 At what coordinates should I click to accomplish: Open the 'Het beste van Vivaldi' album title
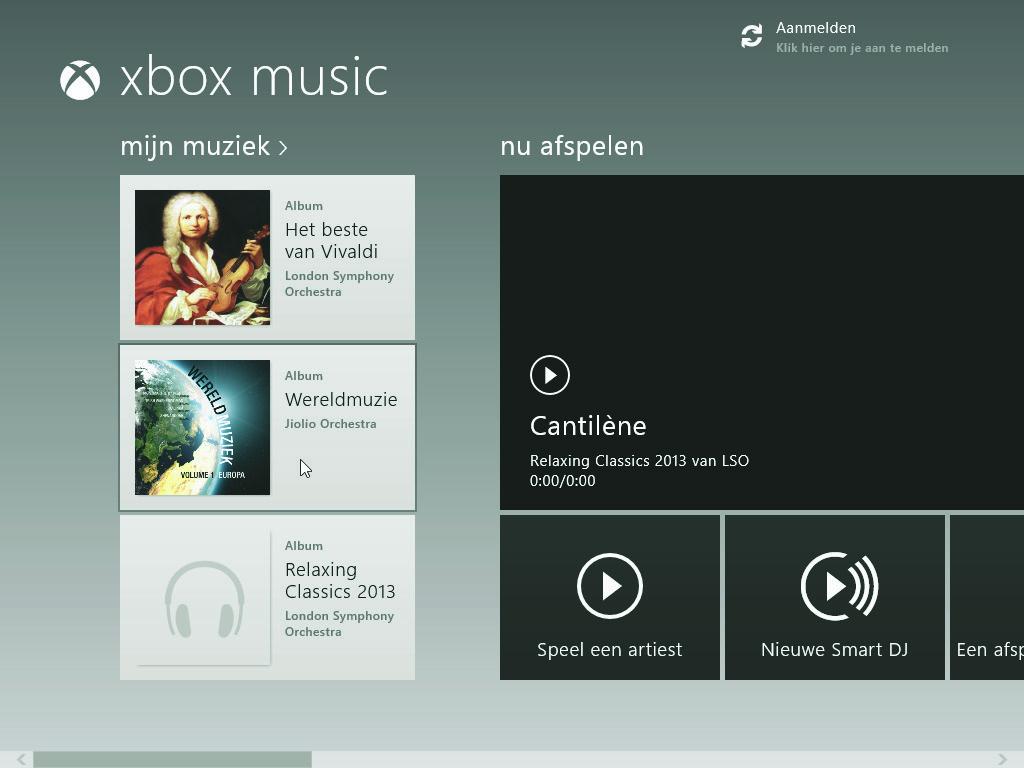[x=331, y=240]
